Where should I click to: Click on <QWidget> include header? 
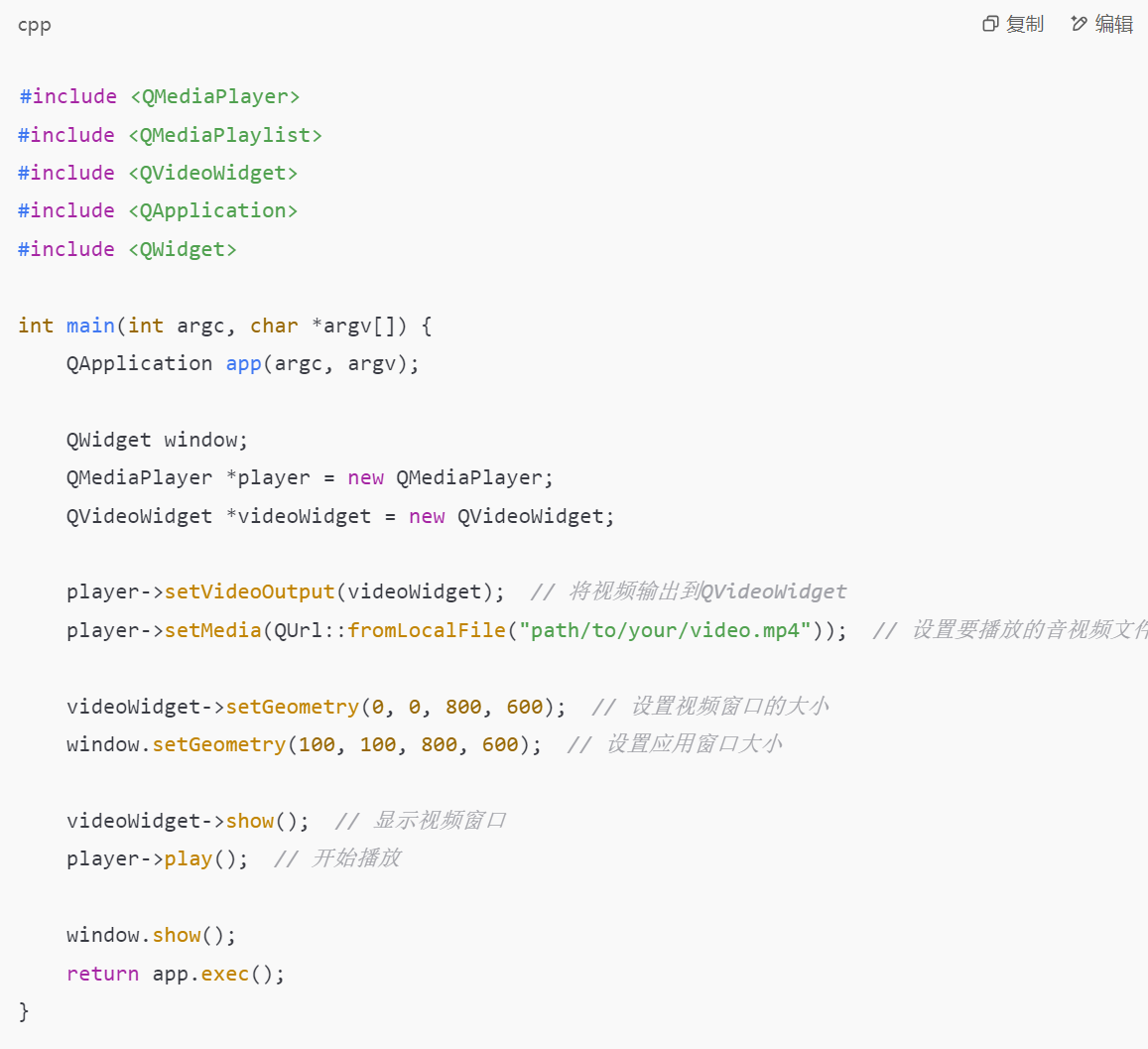[x=183, y=249]
